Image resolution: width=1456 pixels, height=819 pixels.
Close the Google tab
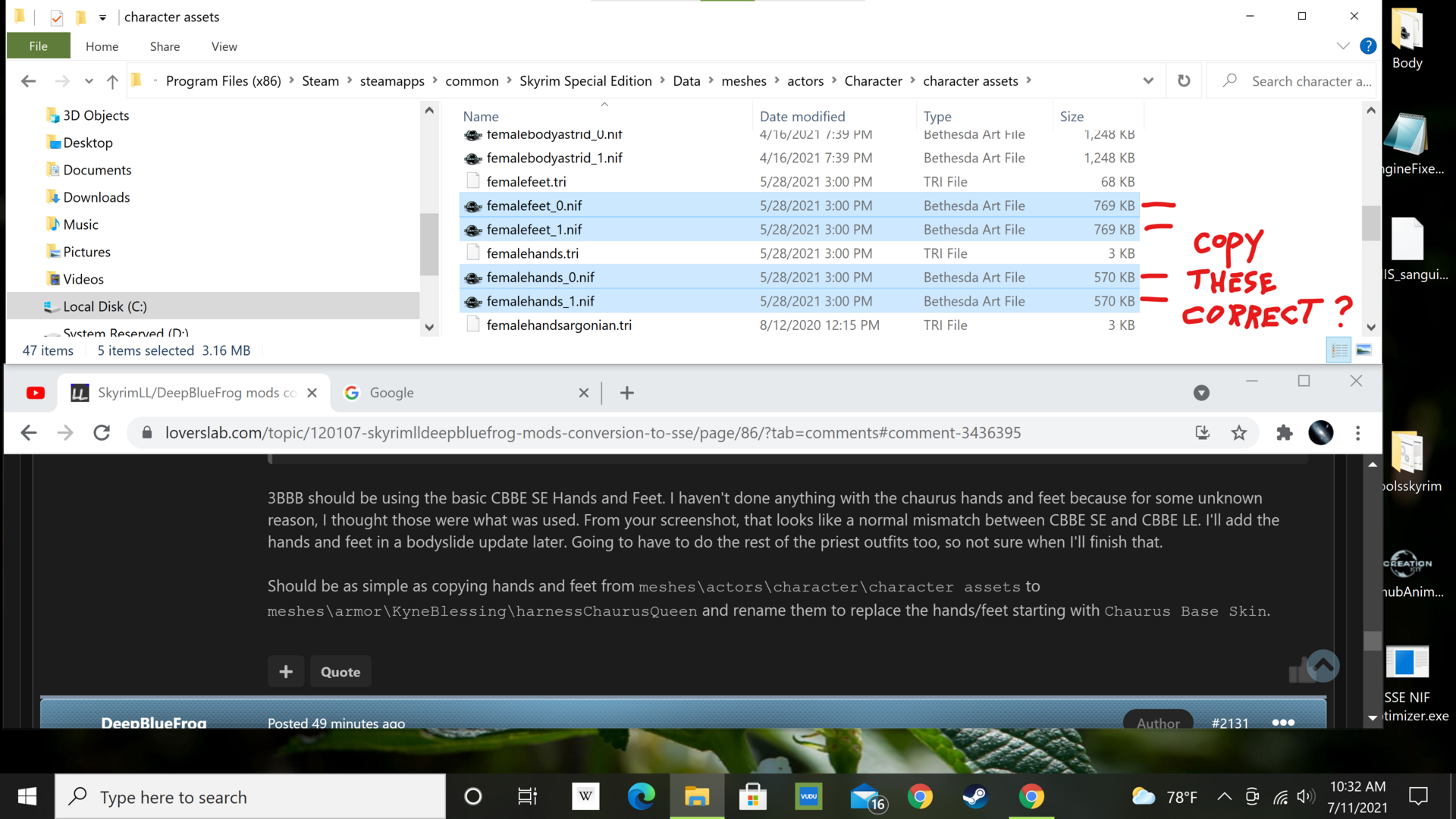pyautogui.click(x=583, y=393)
